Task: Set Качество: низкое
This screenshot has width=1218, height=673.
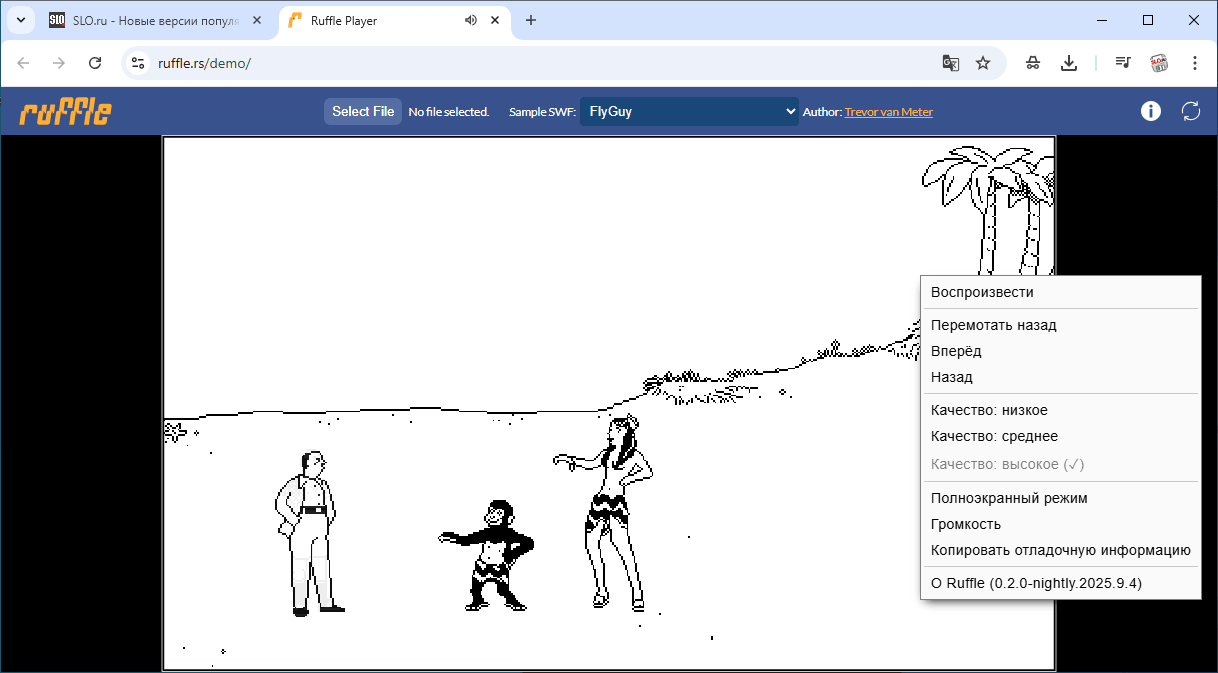Action: coord(1060,410)
